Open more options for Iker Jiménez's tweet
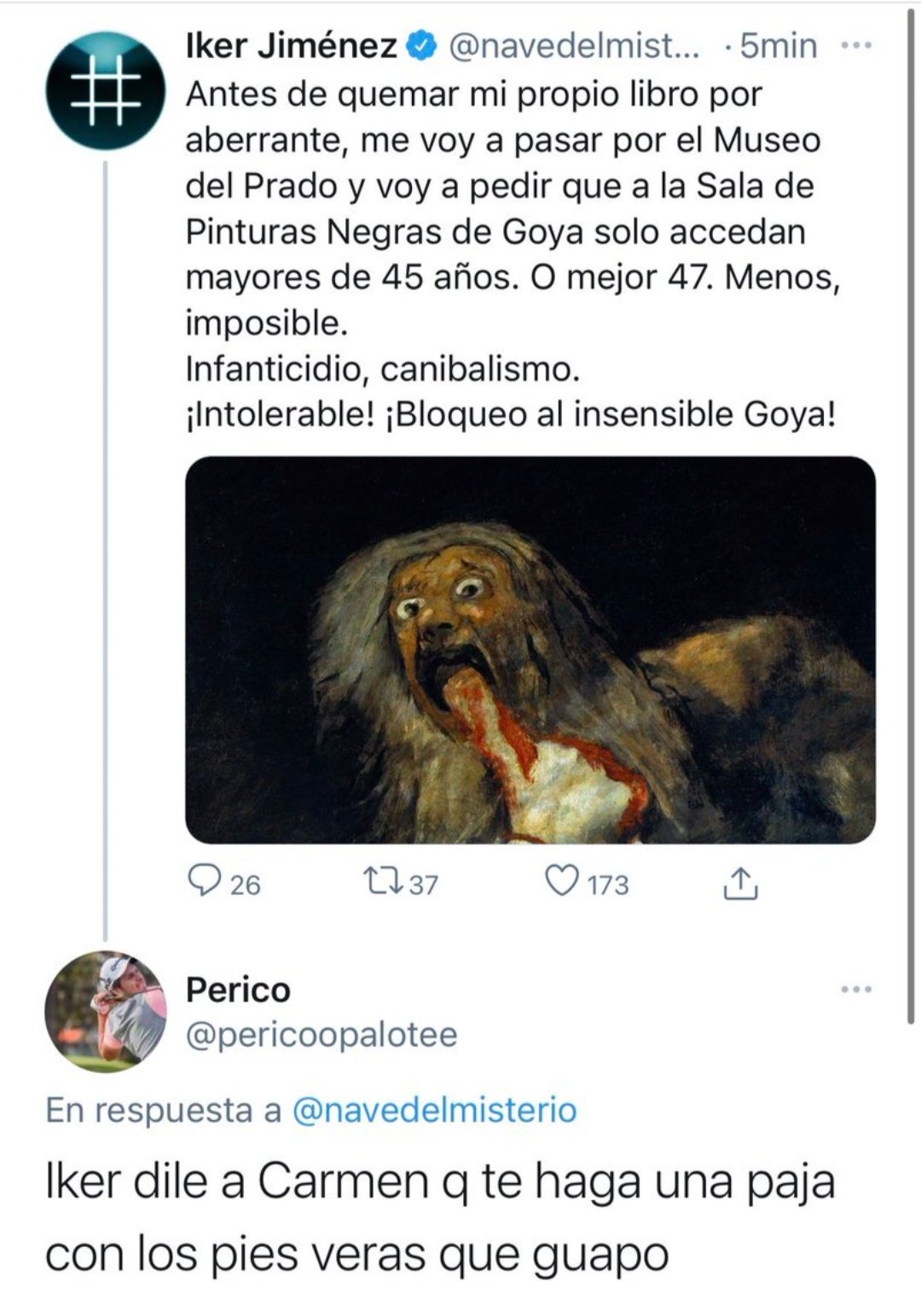921x1316 pixels. click(x=855, y=46)
